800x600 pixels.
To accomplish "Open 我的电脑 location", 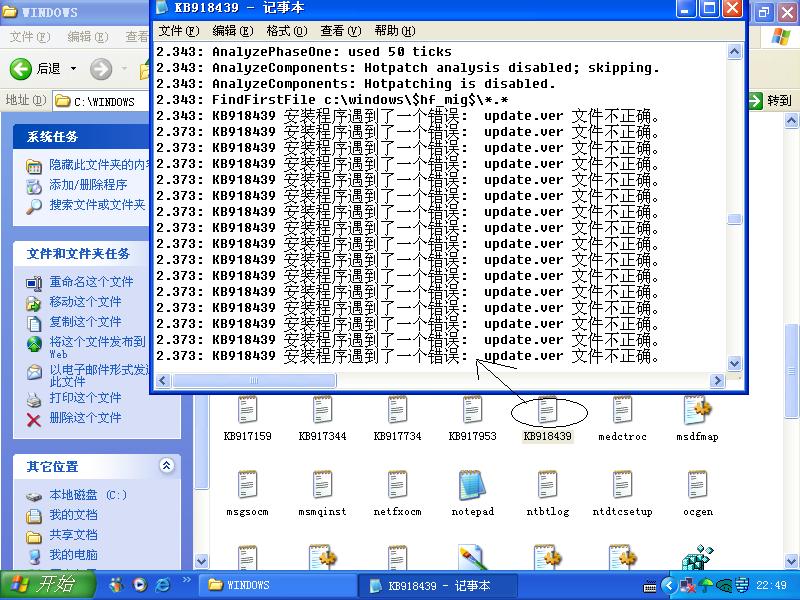I will click(73, 555).
